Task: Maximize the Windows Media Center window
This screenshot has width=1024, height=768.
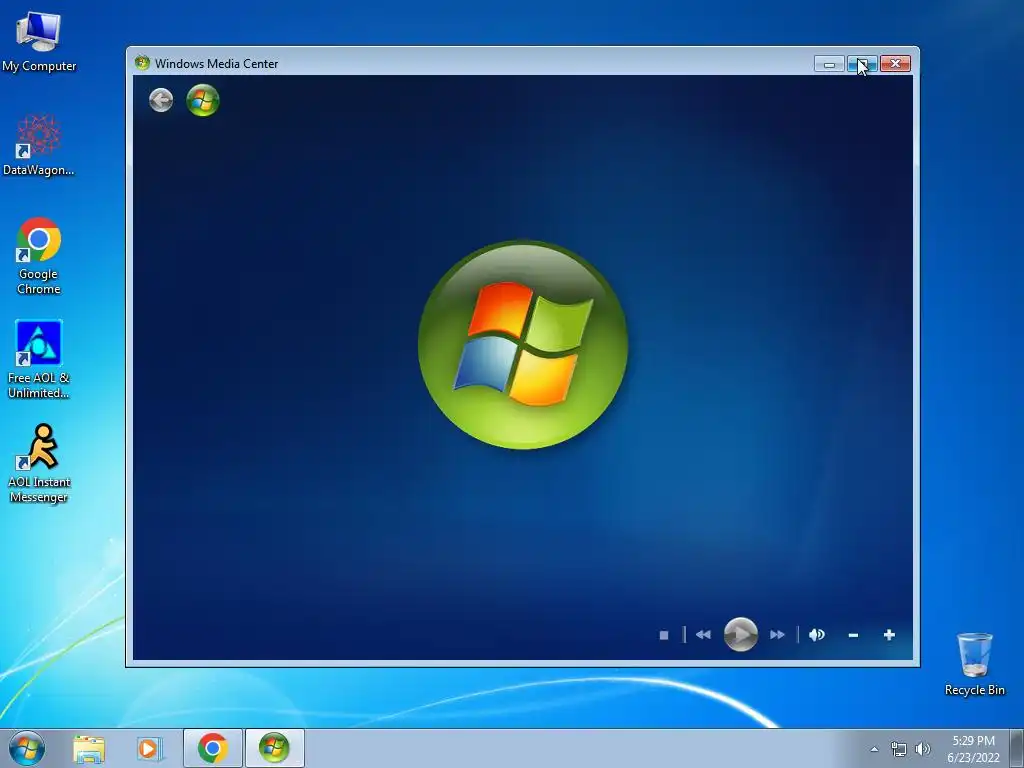Action: pos(862,63)
